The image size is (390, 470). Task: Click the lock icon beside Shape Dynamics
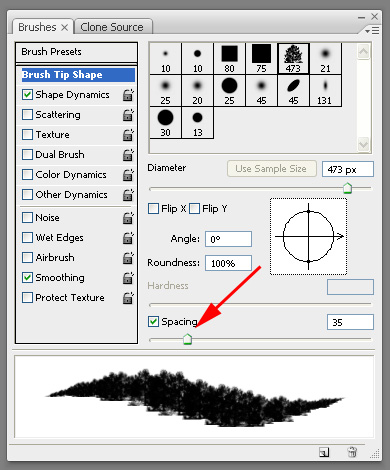(x=128, y=95)
